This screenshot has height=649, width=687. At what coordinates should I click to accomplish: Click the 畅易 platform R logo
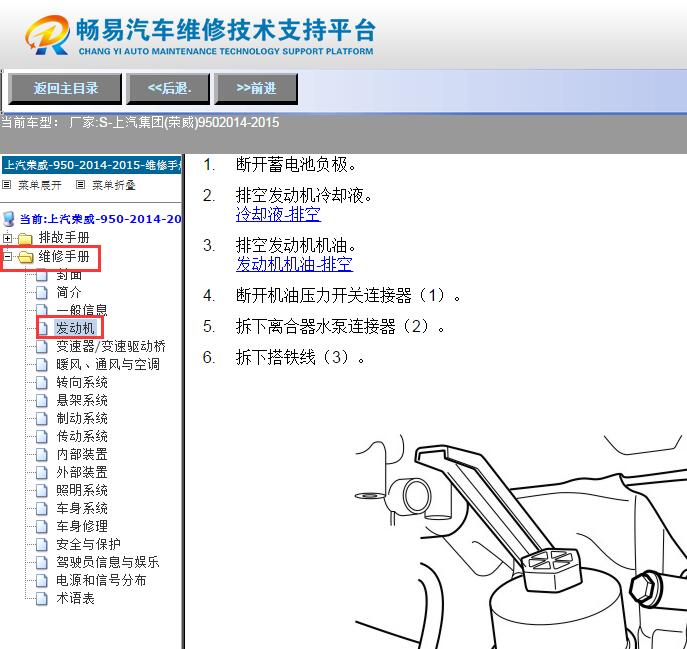click(47, 35)
